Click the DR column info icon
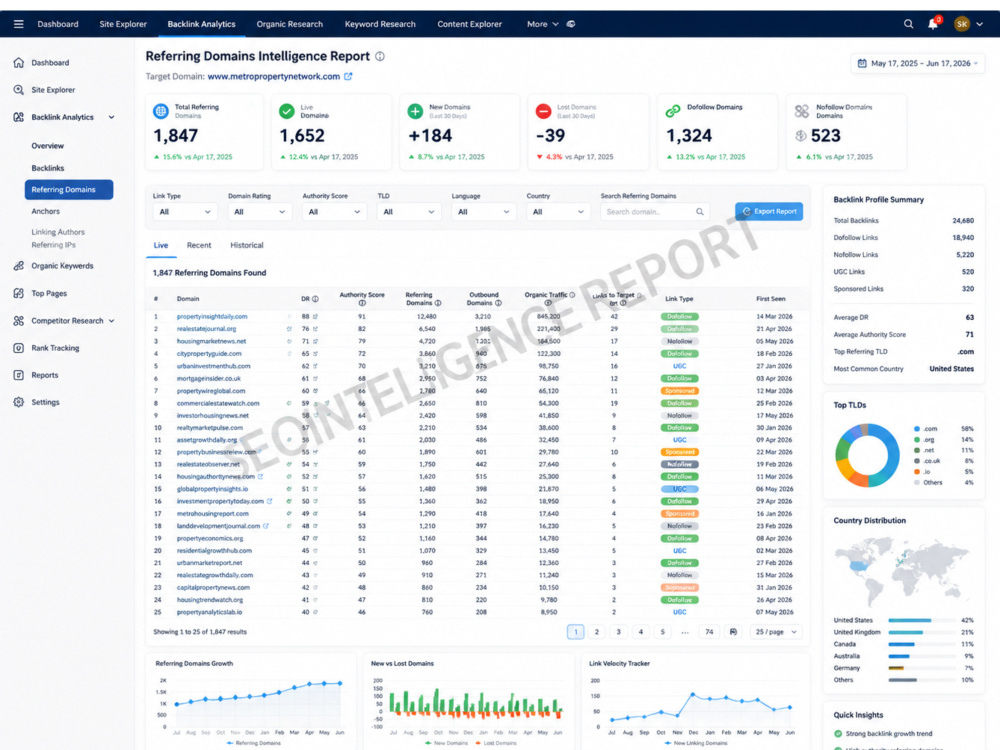 point(315,298)
